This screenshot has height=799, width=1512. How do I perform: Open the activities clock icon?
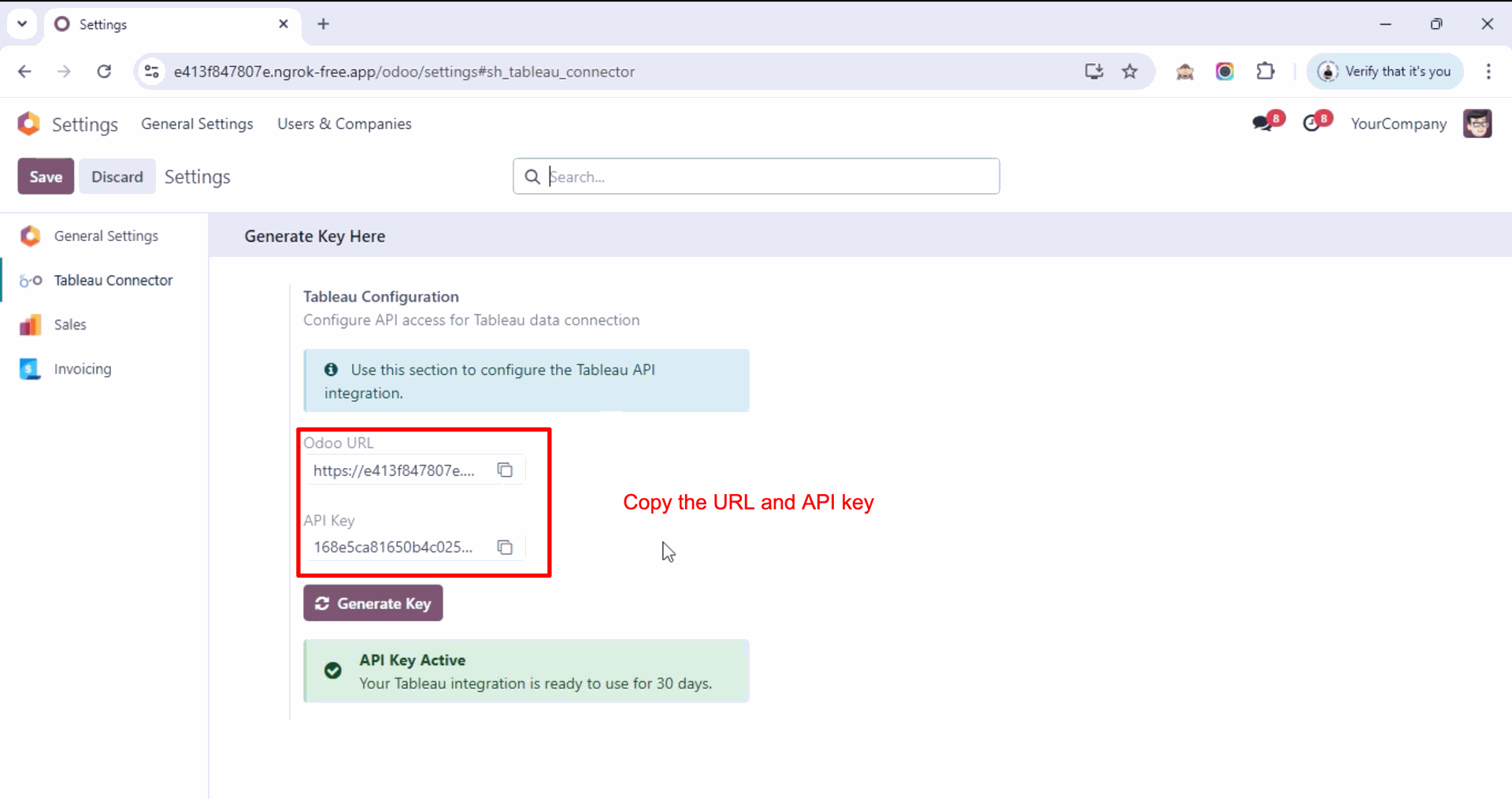1312,123
